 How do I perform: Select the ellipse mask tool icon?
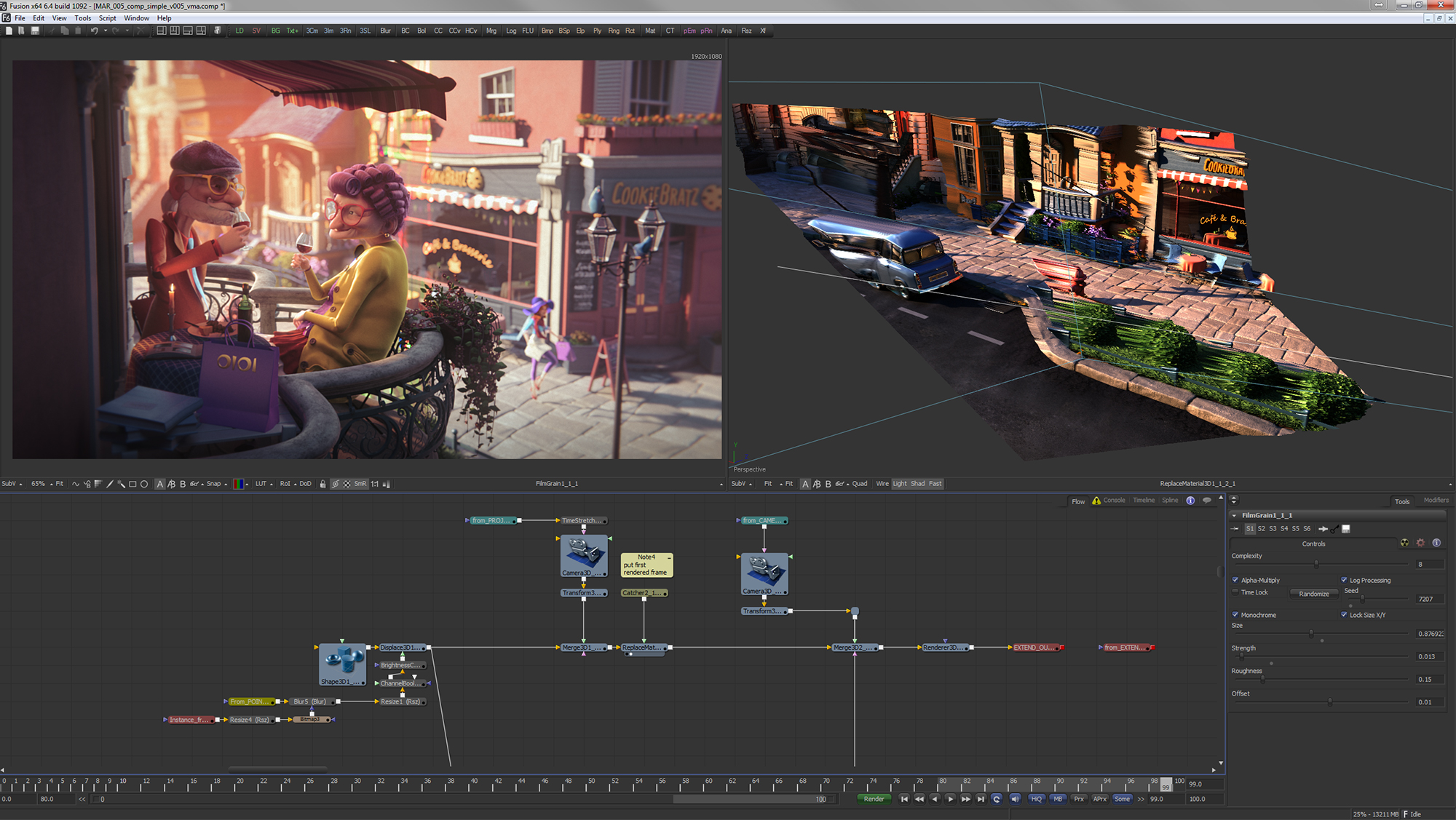coord(144,484)
